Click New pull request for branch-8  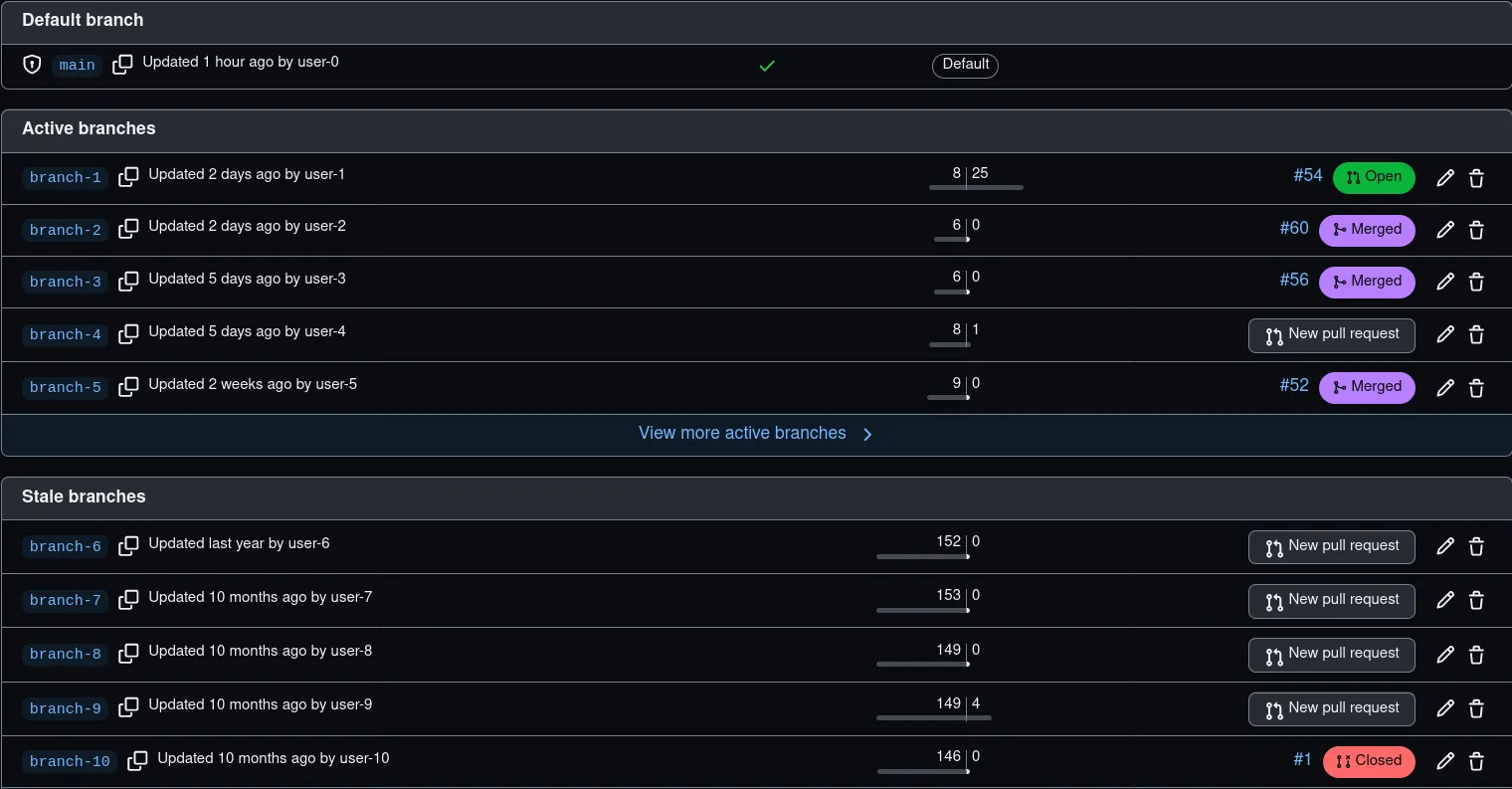(1331, 654)
